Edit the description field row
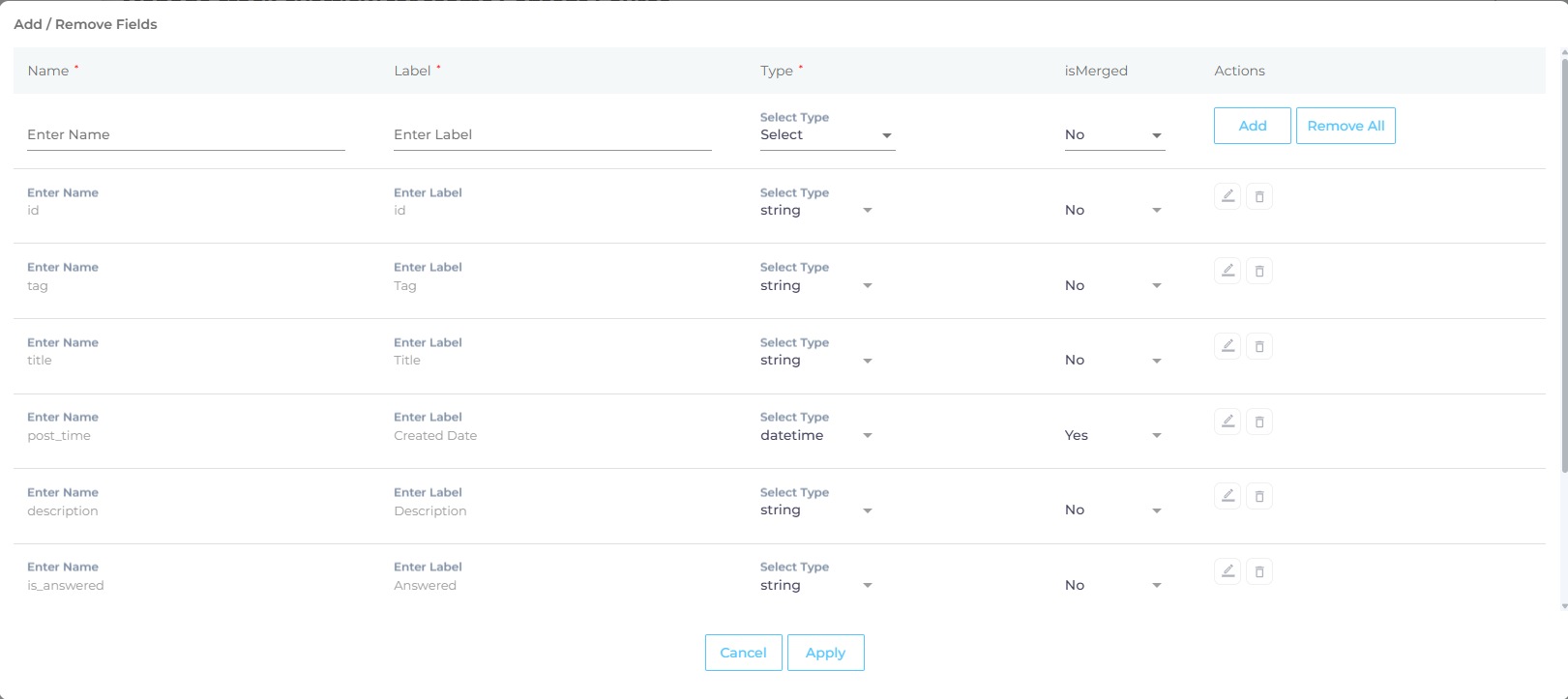Screen dimensions: 1568x699 (x=1228, y=496)
